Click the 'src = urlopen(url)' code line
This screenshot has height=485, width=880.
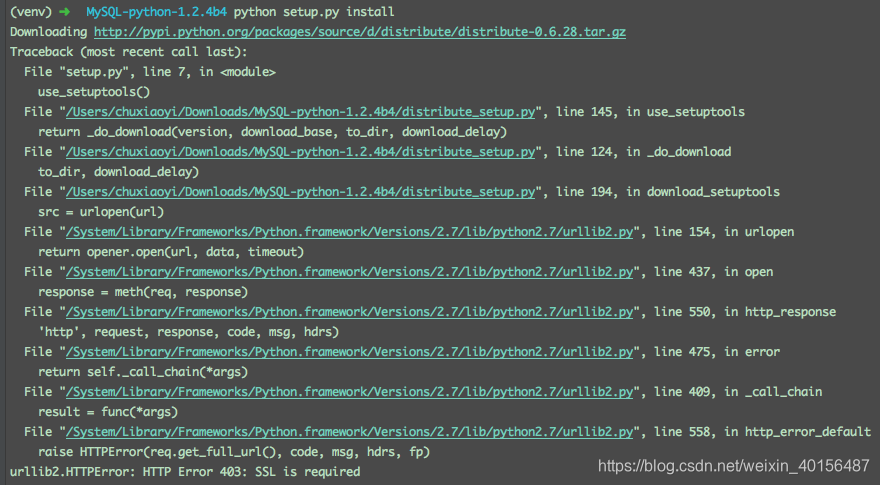(x=101, y=212)
